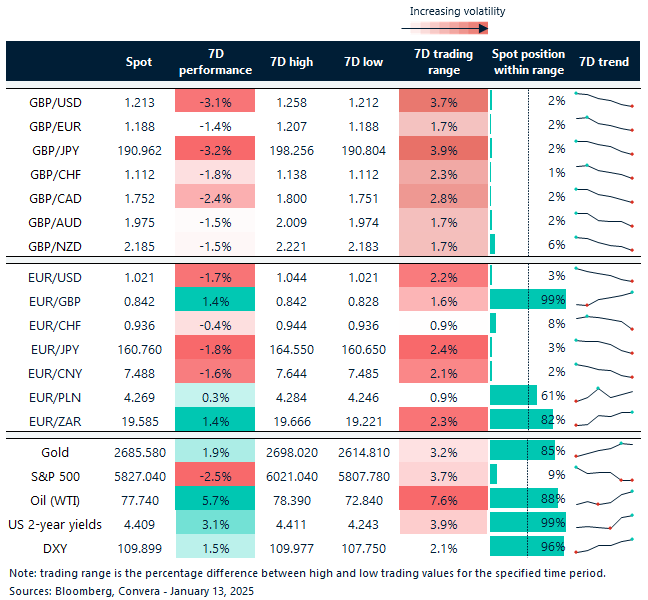Click the S&P 500 7D trend sparkline

pos(604,471)
